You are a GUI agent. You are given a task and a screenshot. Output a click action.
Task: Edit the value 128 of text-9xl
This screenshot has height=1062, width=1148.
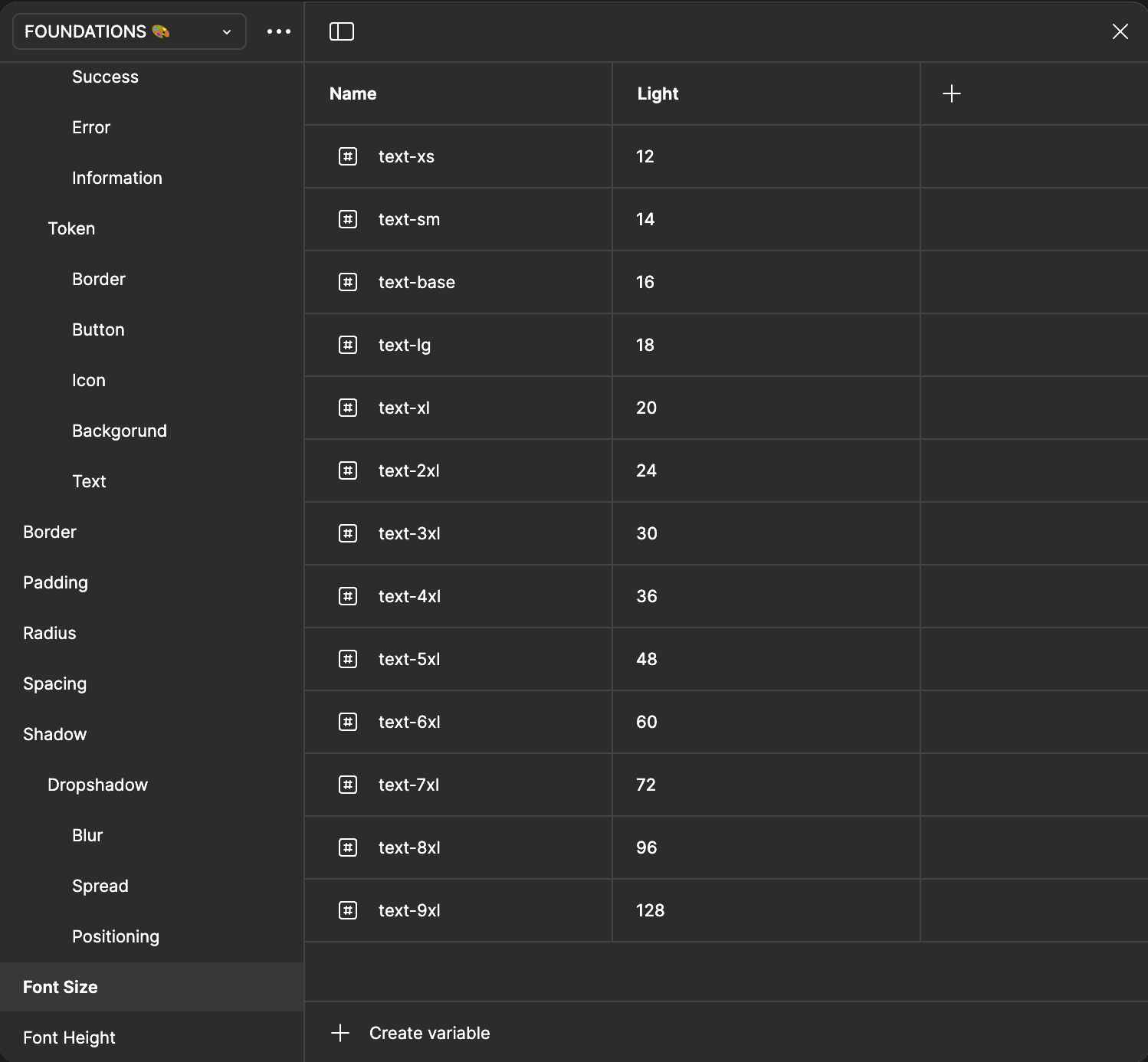(650, 910)
